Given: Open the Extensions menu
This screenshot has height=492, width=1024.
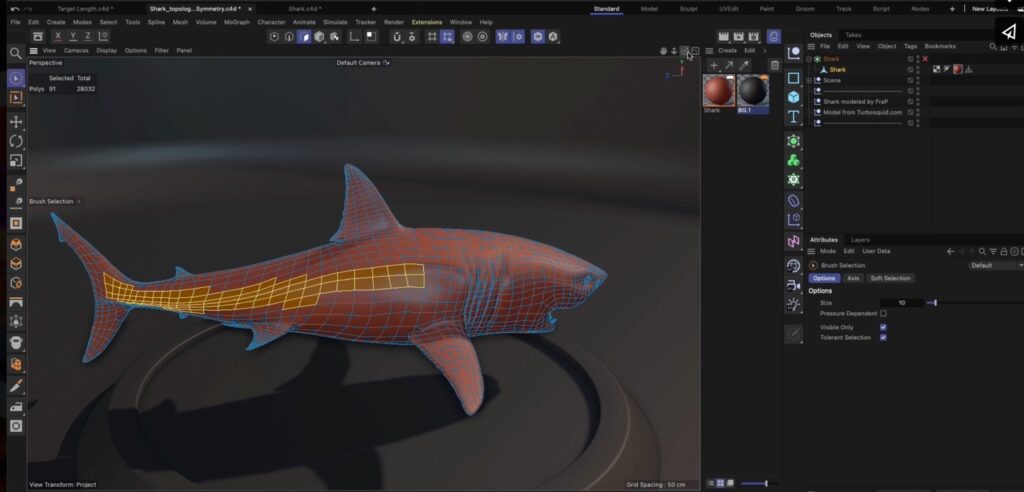Looking at the screenshot, I should tap(426, 22).
